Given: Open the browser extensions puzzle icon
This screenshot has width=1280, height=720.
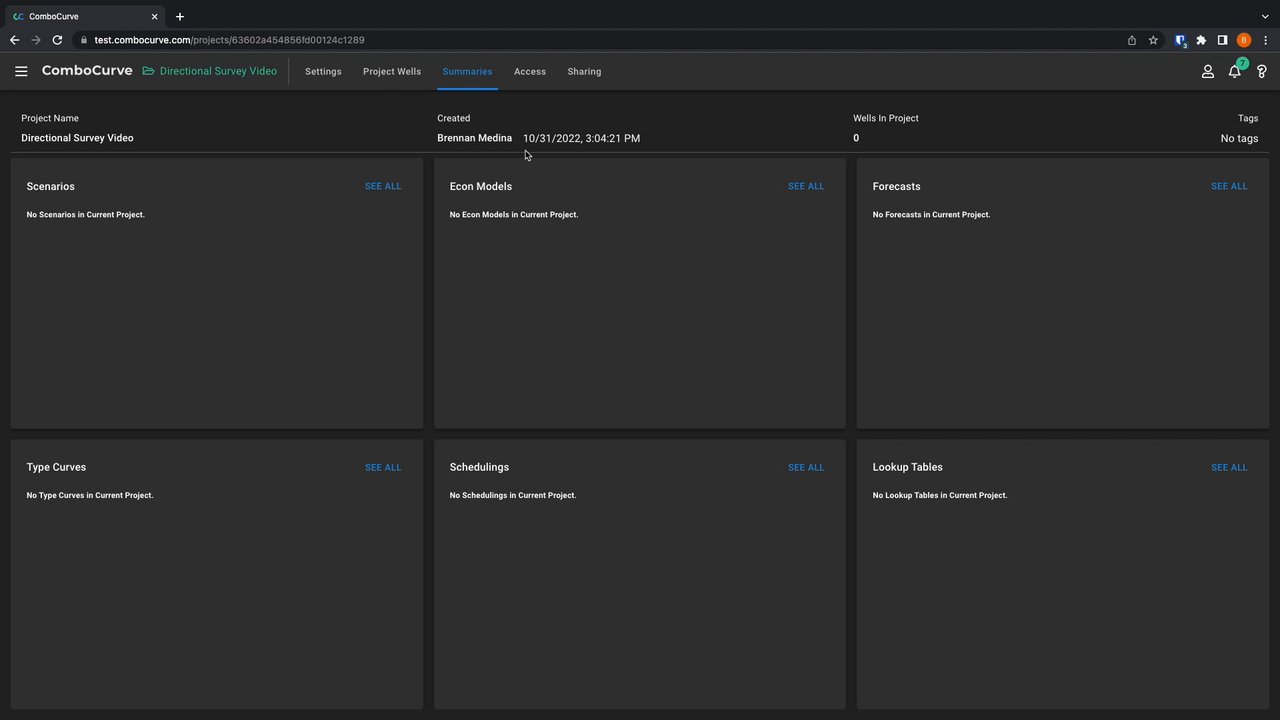Looking at the screenshot, I should 1201,40.
